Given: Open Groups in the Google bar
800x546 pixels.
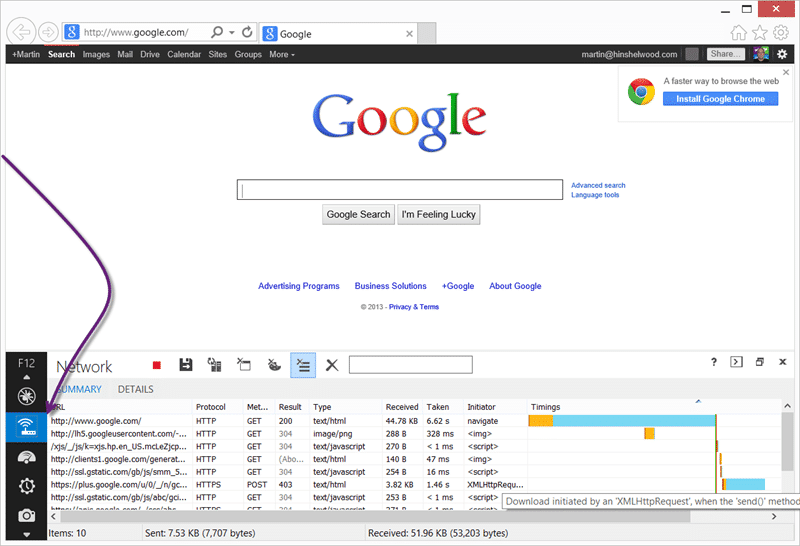Looking at the screenshot, I should click(248, 54).
